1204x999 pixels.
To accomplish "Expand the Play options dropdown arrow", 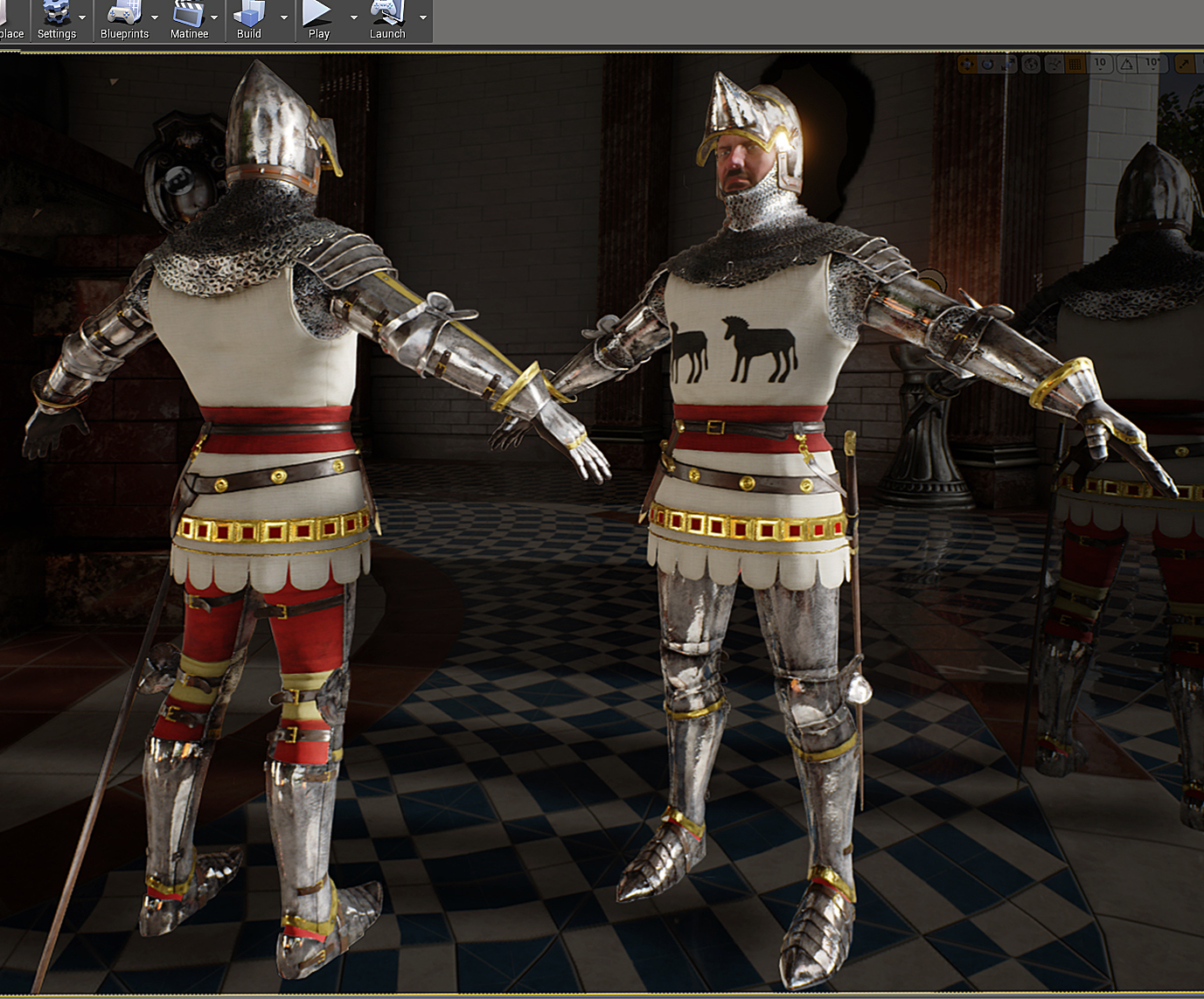I will point(354,17).
